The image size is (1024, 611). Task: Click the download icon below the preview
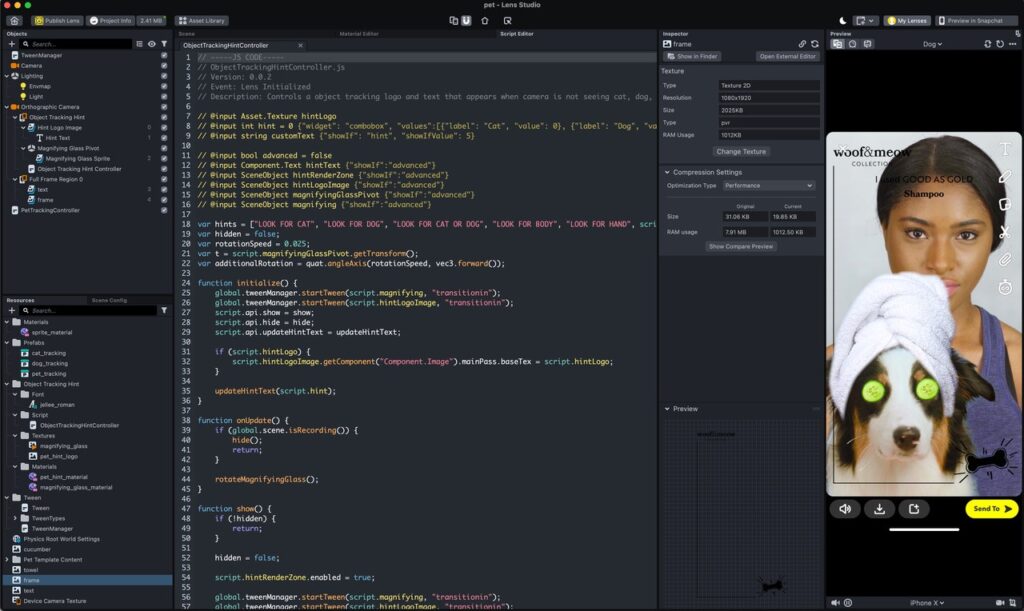879,509
